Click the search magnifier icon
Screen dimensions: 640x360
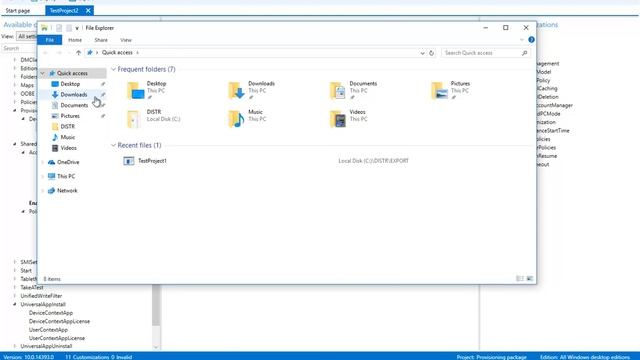(524, 53)
